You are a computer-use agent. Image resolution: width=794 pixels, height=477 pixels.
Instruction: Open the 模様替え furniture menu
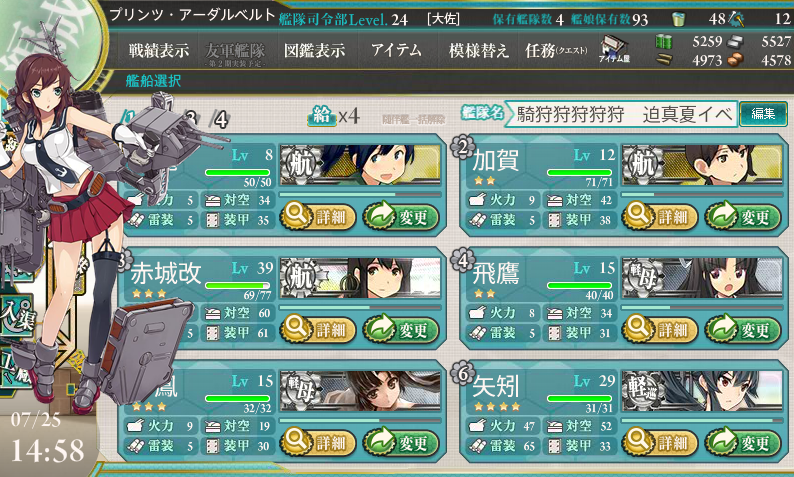pos(479,50)
